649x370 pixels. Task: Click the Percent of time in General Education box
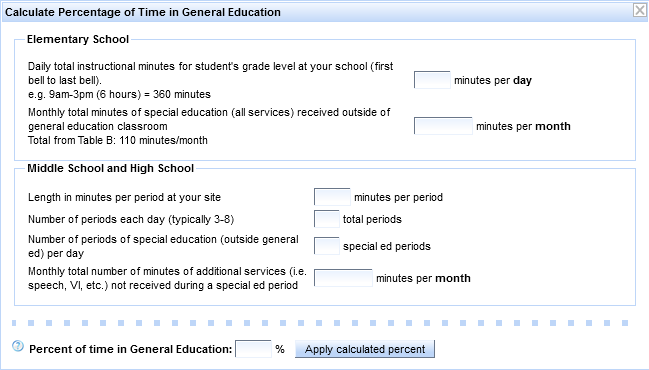click(253, 349)
